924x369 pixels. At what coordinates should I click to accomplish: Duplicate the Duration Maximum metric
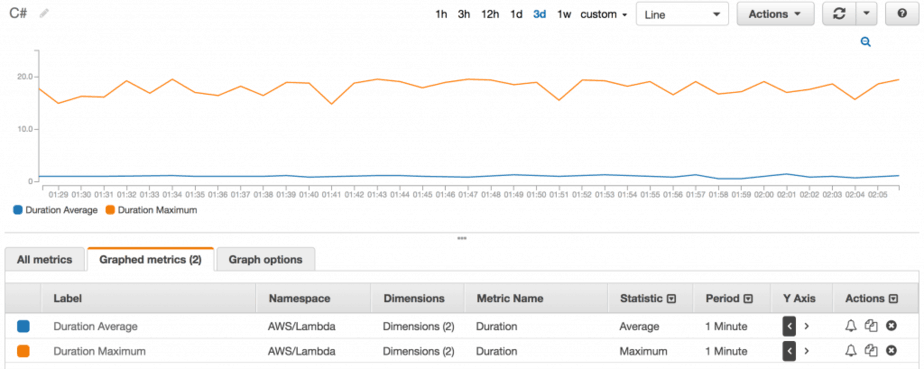(871, 351)
